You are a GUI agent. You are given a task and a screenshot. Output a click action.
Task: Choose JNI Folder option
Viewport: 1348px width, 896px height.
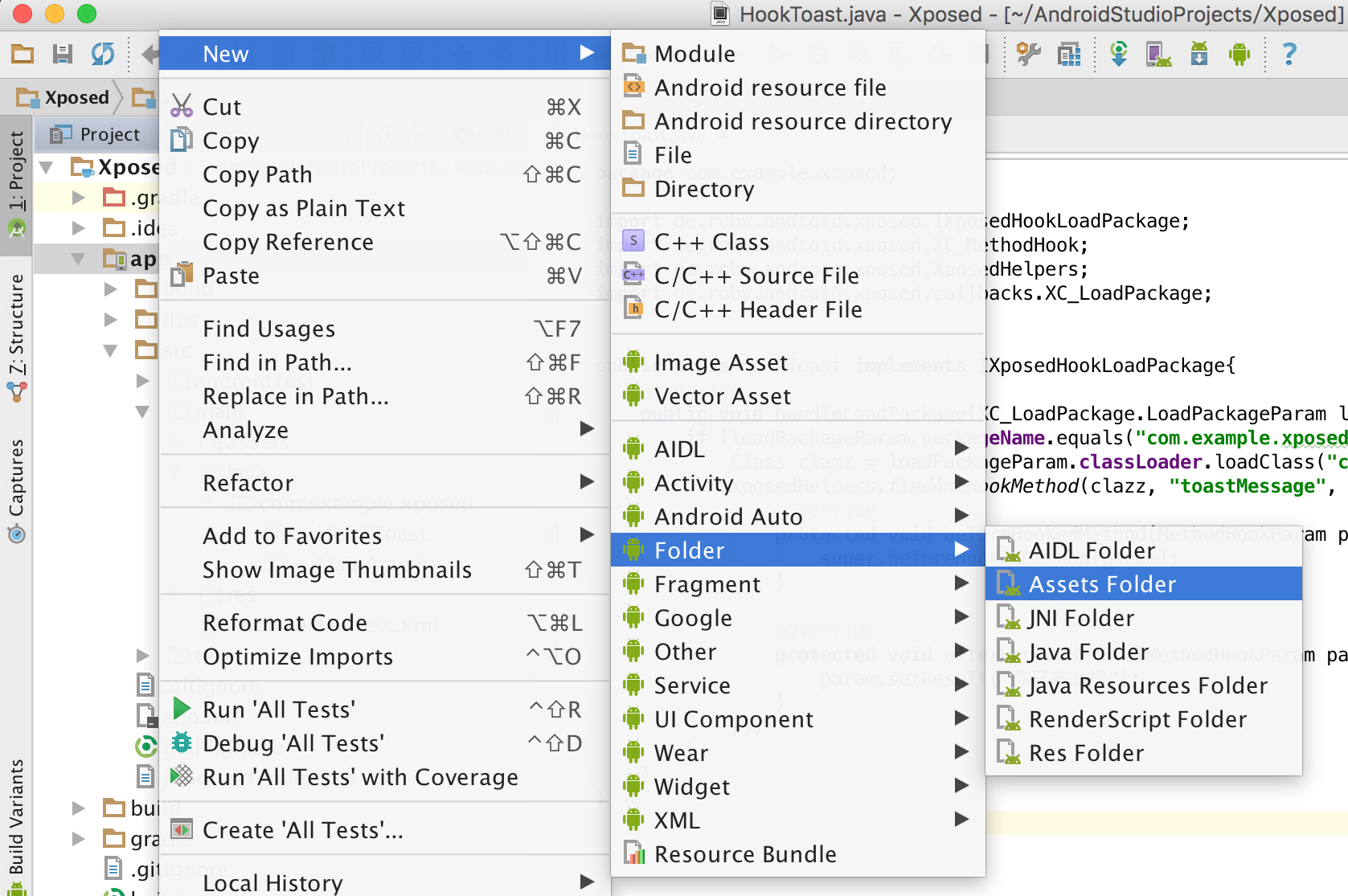[1144, 618]
